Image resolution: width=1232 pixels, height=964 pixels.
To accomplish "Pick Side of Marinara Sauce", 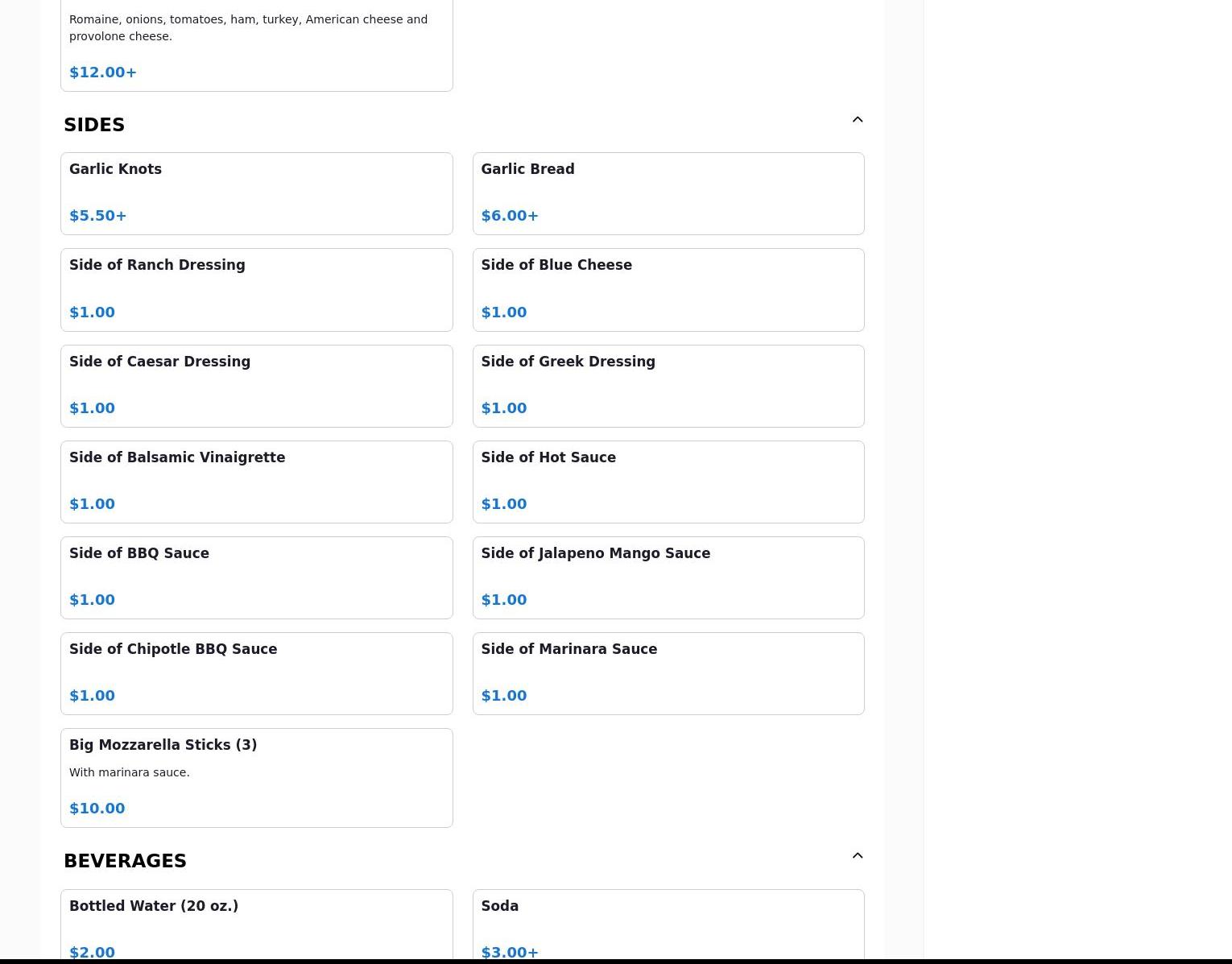I will pos(668,674).
